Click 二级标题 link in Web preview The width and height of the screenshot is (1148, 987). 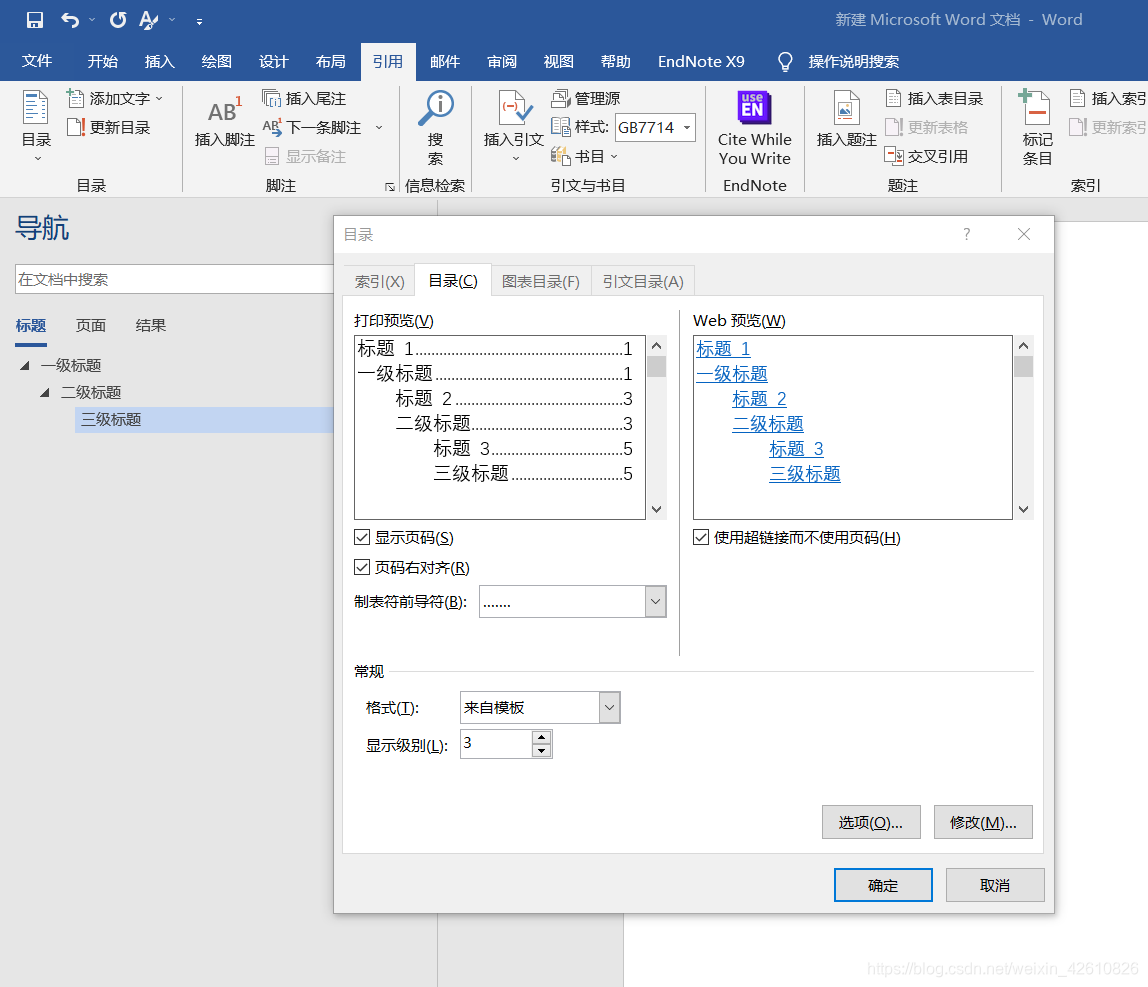point(767,423)
